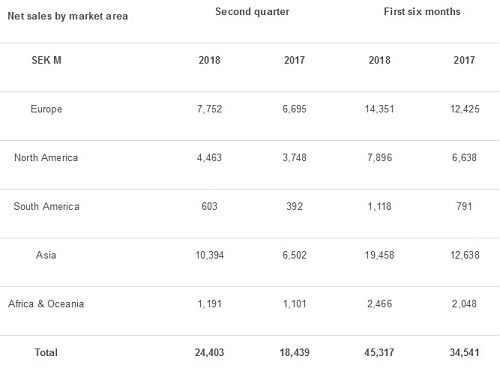Click the 'SEK M' label cell

[46, 60]
